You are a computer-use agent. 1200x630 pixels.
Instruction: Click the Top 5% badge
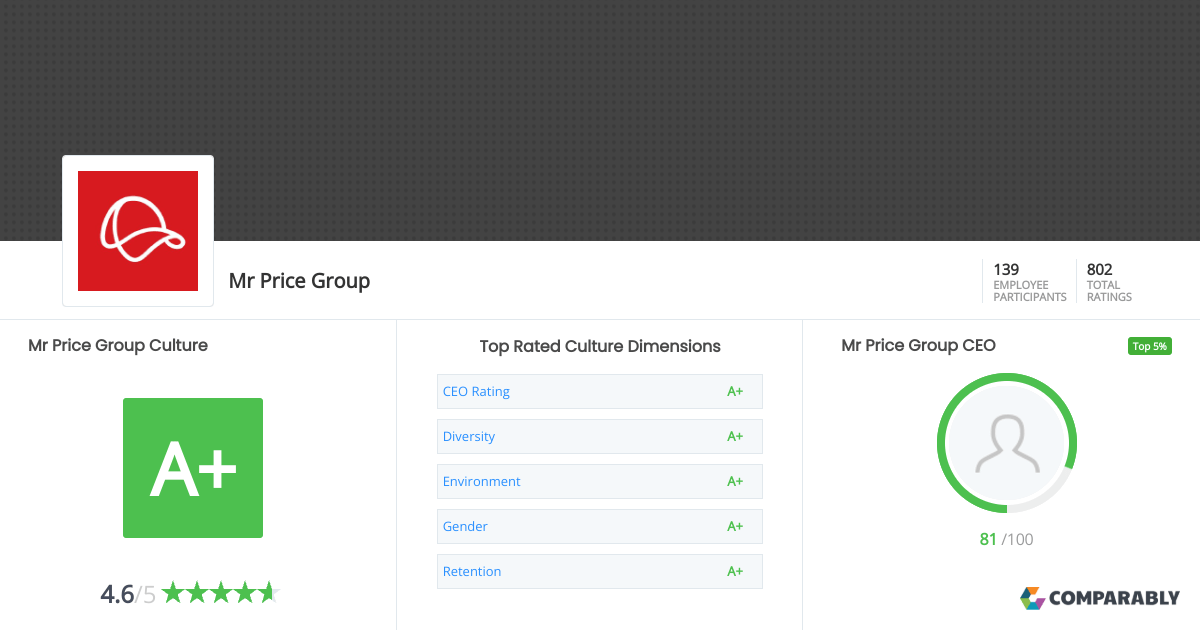1149,345
